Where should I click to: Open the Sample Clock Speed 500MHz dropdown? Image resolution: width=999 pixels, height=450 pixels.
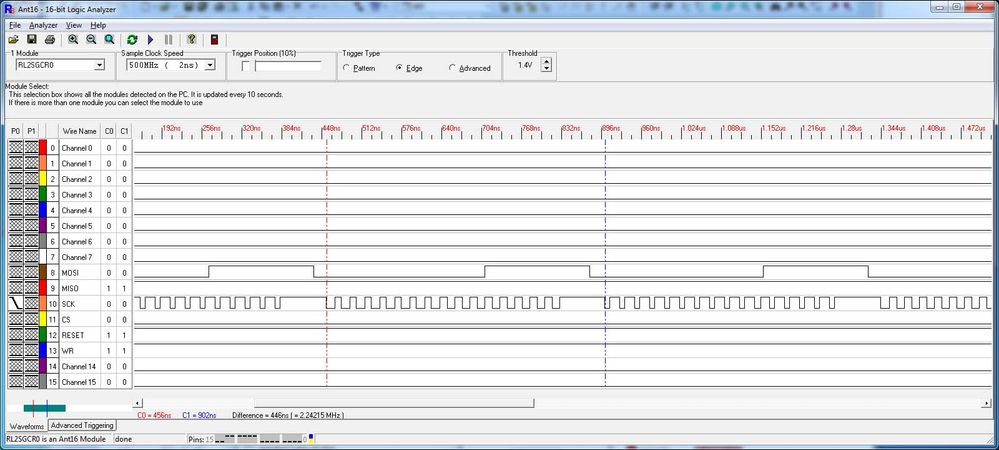[x=210, y=65]
